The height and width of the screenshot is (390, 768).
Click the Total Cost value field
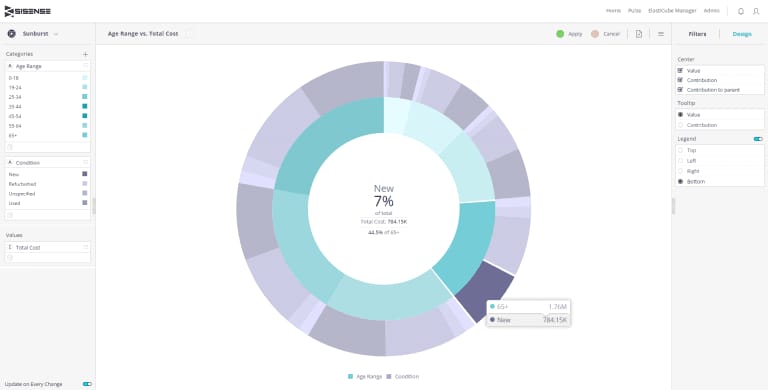[48, 248]
